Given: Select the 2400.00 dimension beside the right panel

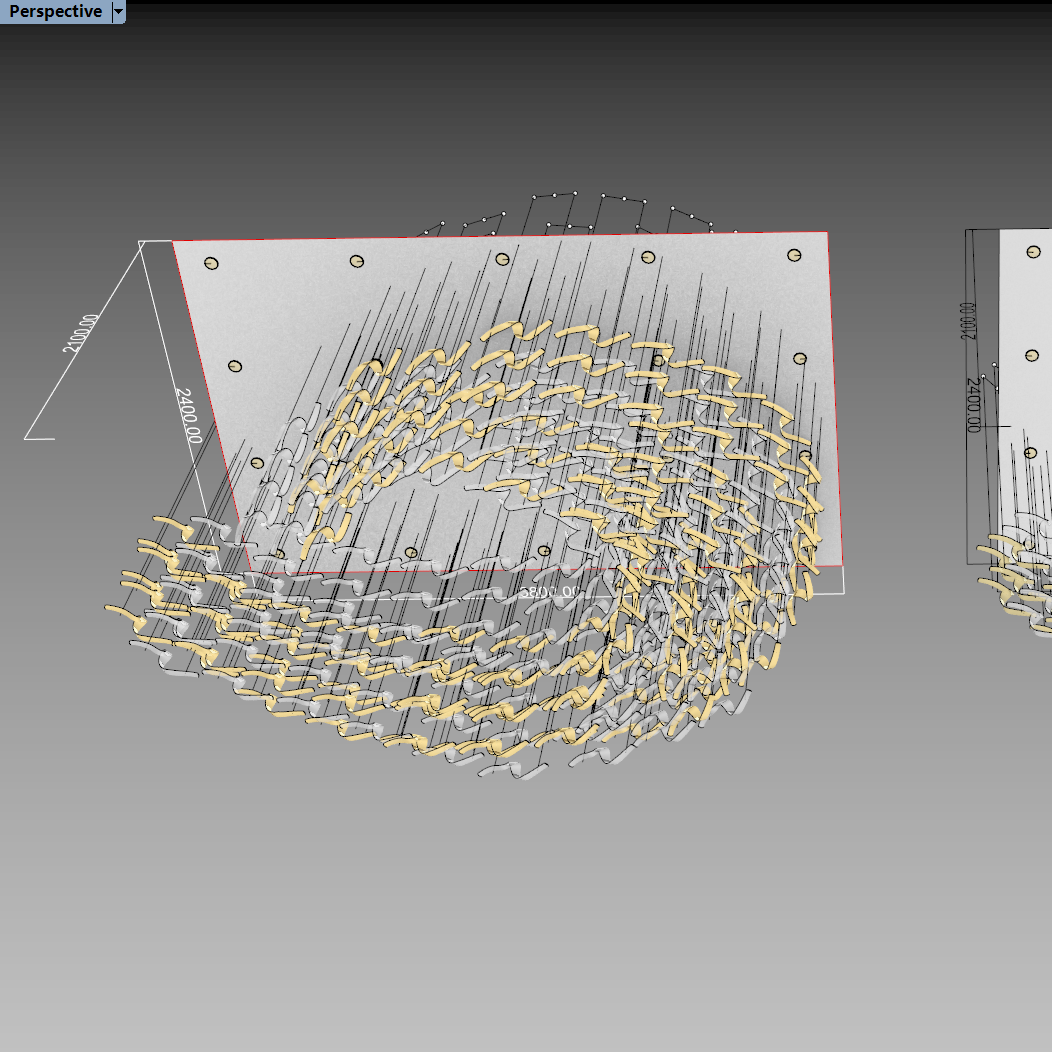Looking at the screenshot, I should 973,405.
